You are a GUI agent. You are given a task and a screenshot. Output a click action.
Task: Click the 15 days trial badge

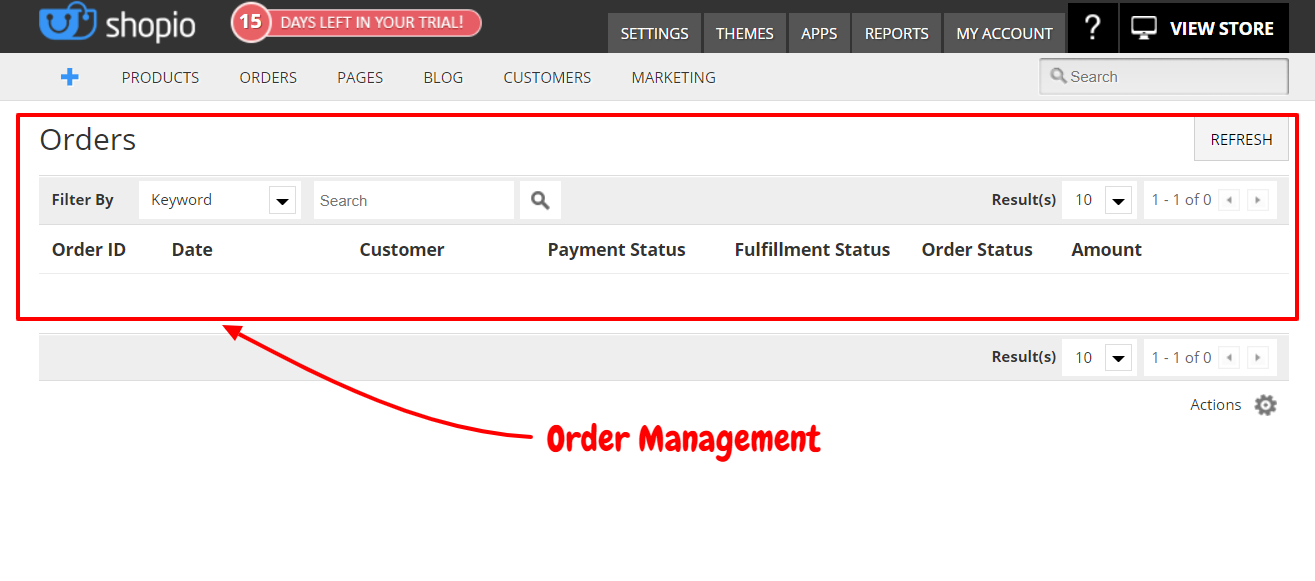[x=355, y=22]
